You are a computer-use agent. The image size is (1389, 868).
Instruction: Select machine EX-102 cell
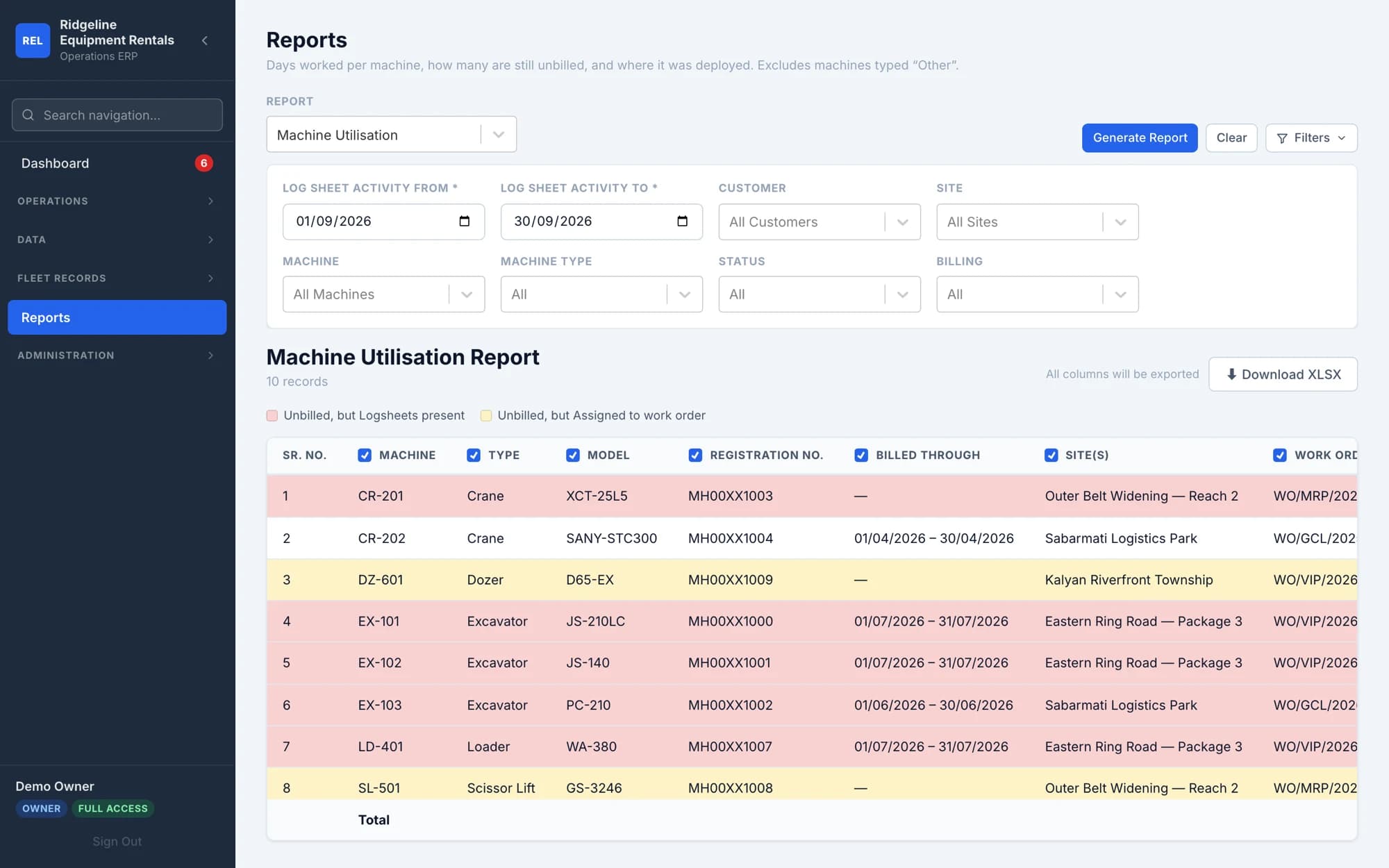pos(380,663)
